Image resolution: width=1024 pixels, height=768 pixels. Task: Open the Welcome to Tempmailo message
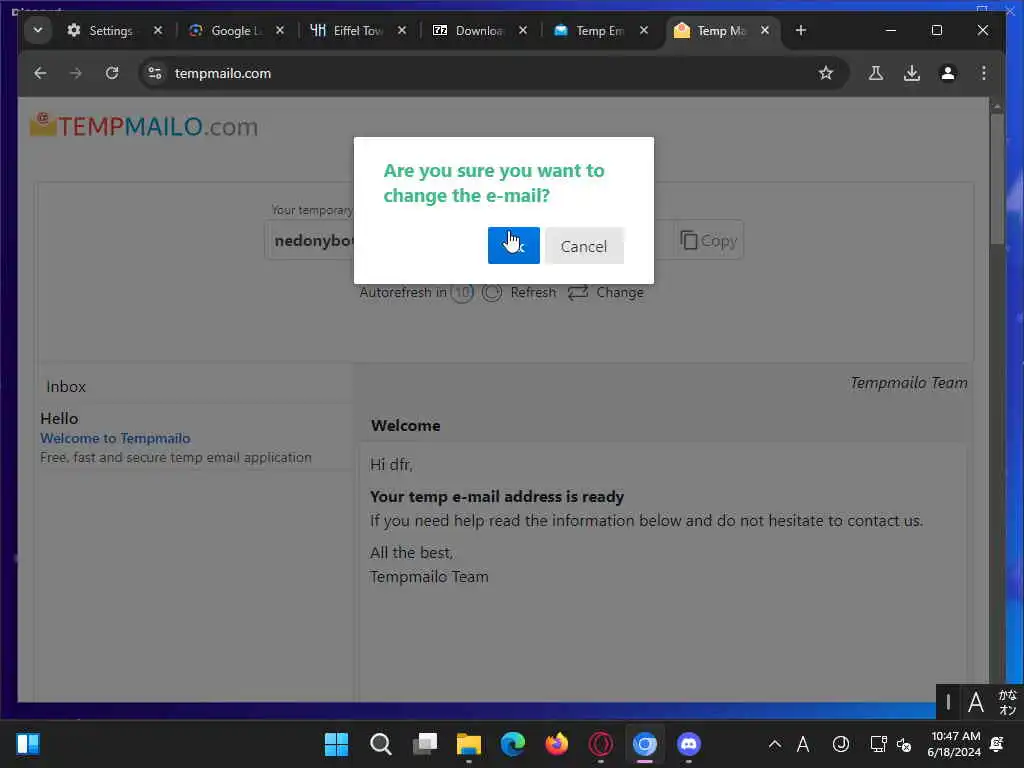115,438
